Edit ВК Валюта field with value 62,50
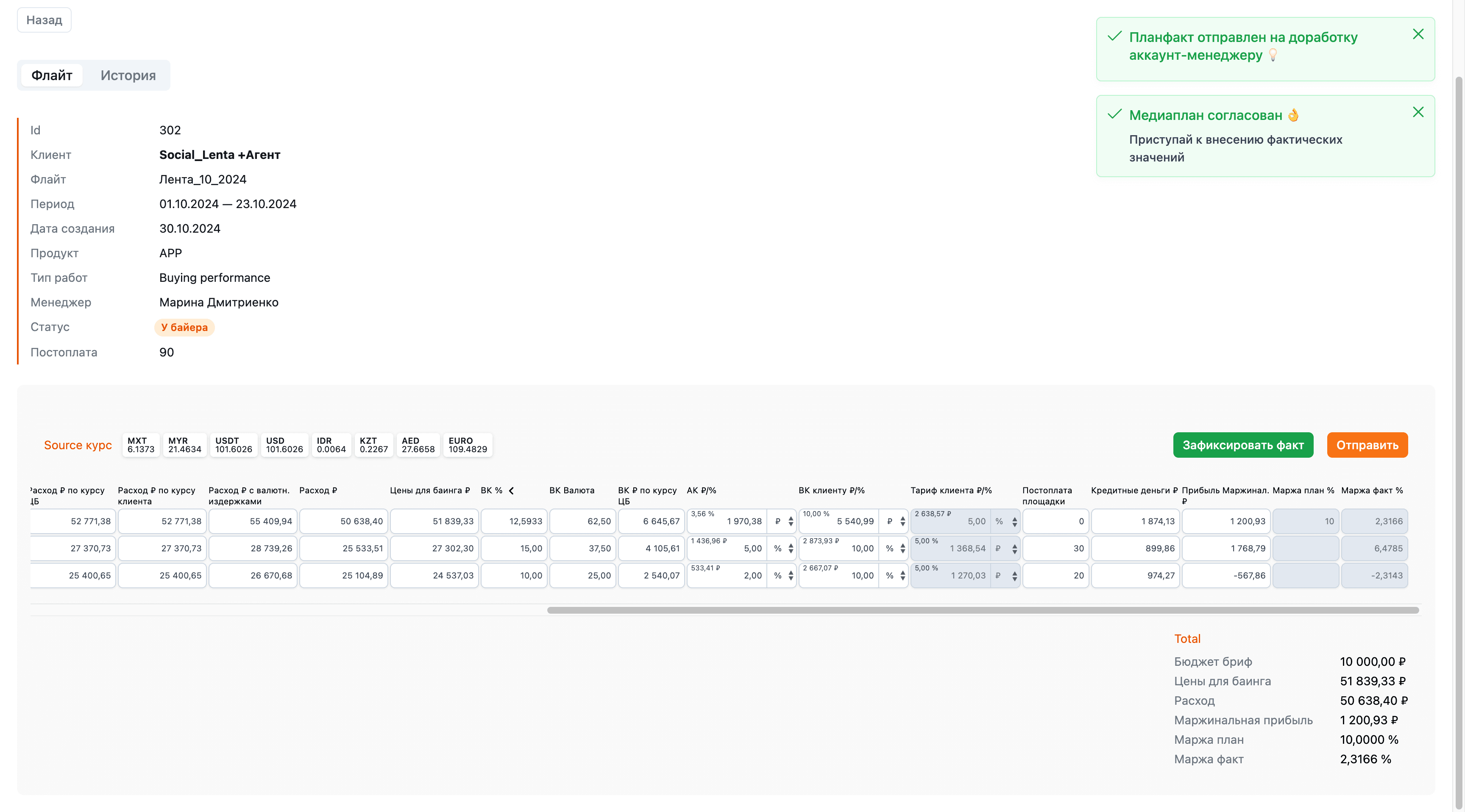This screenshot has width=1465, height=812. pyautogui.click(x=583, y=521)
